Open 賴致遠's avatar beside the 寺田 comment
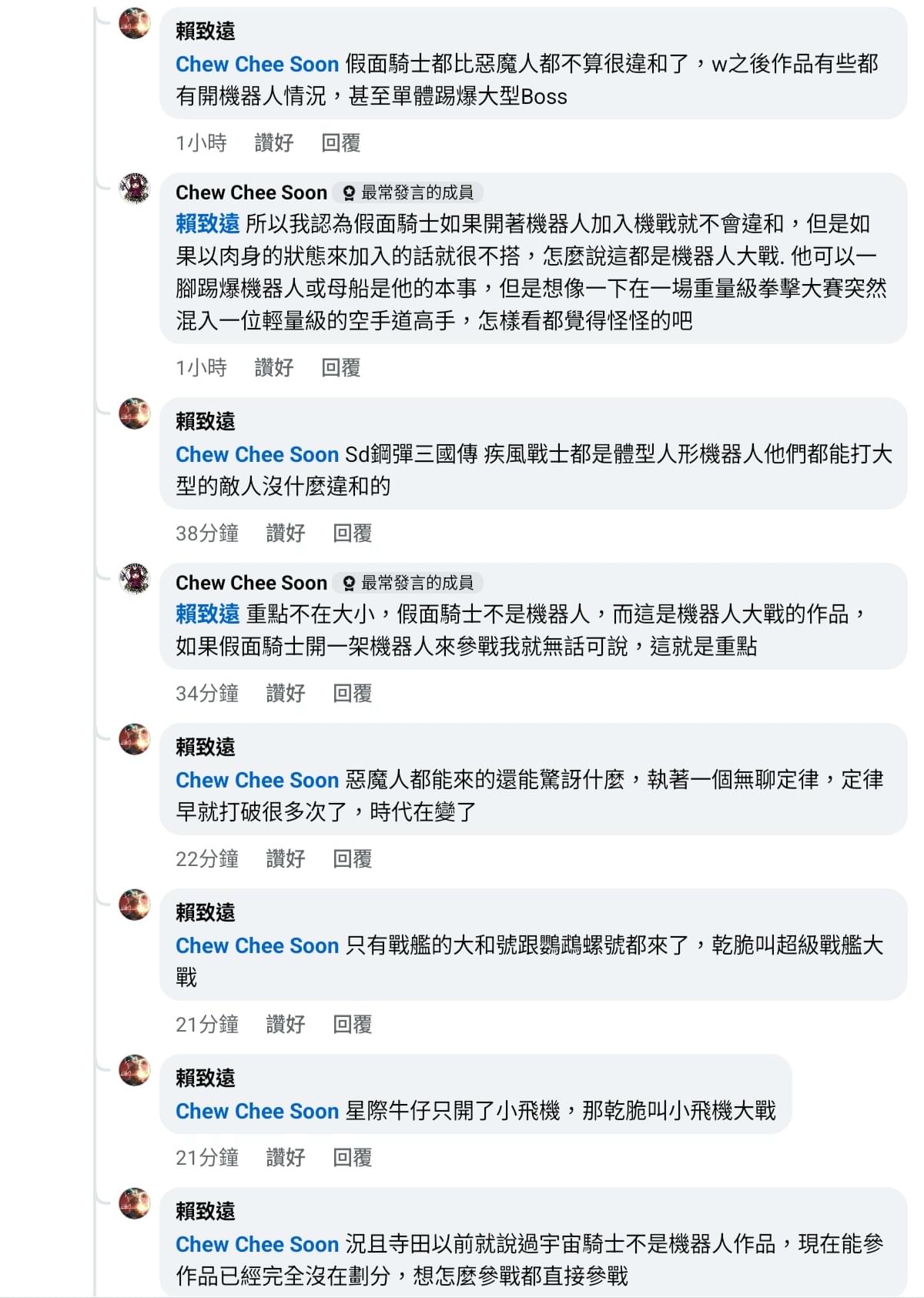 click(135, 1204)
